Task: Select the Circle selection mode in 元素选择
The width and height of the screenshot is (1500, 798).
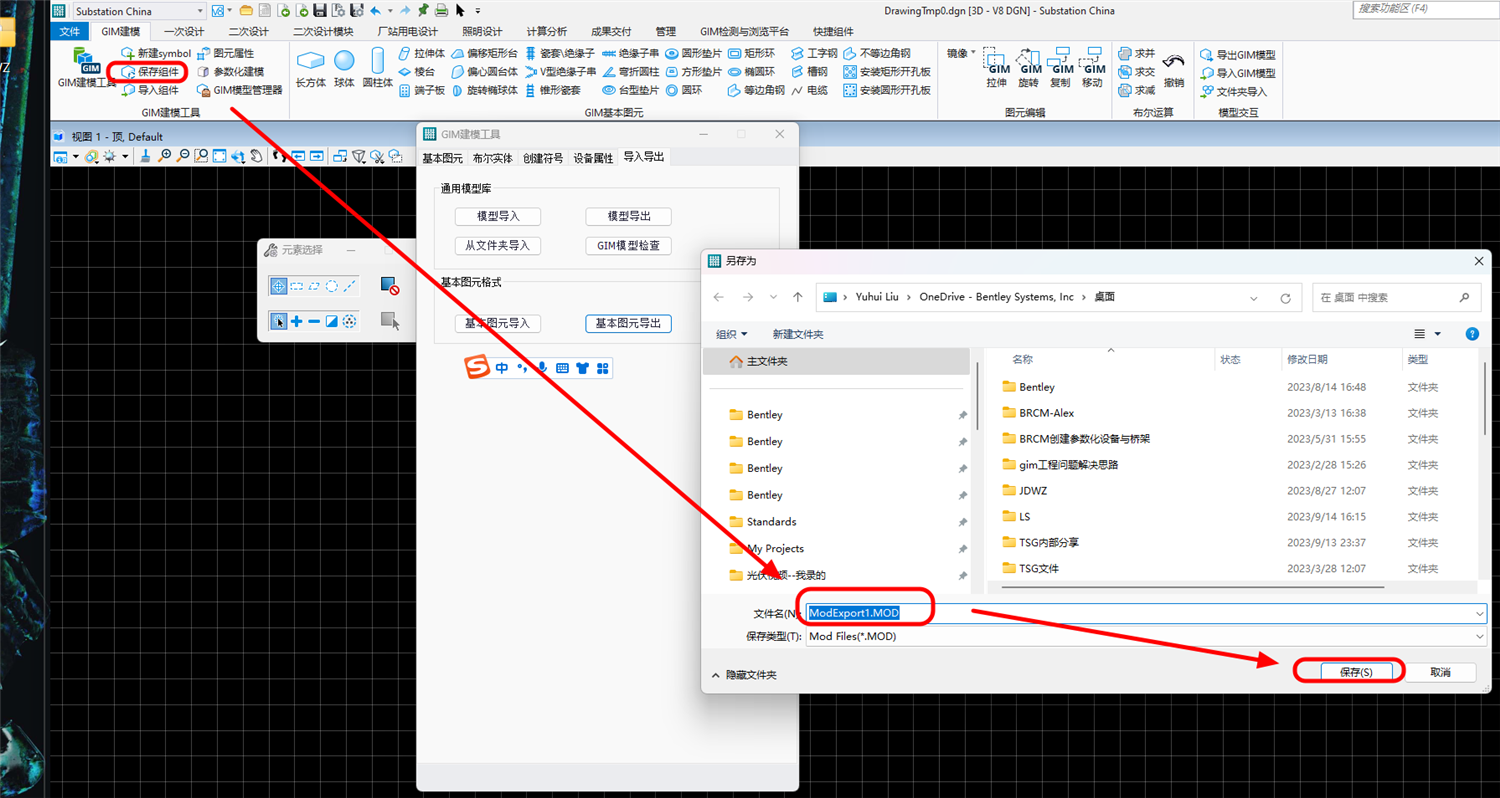Action: point(332,286)
